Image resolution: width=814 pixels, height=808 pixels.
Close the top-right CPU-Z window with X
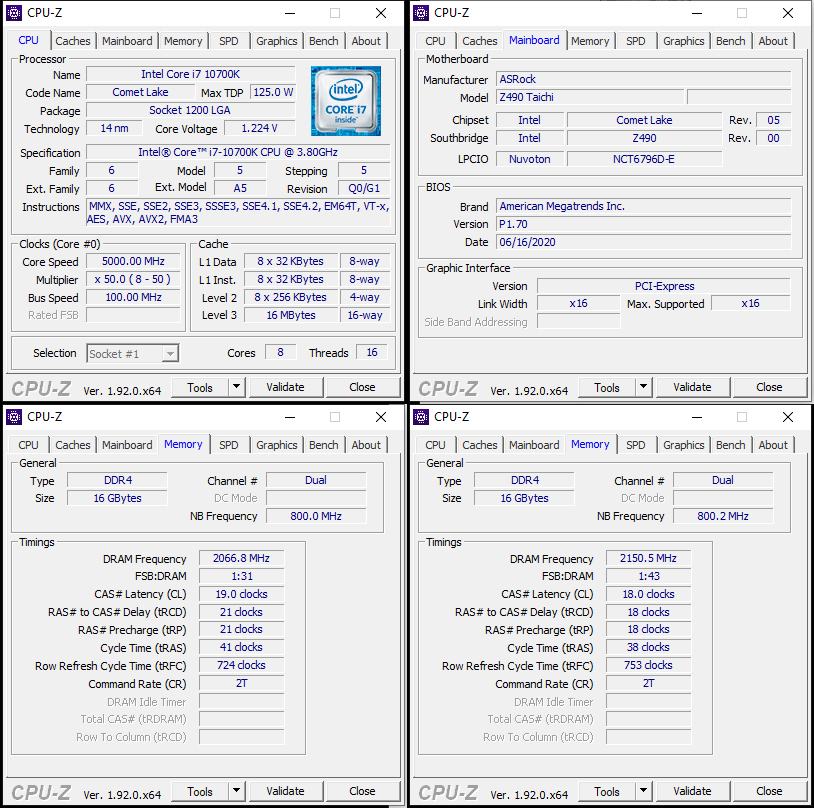tap(788, 13)
